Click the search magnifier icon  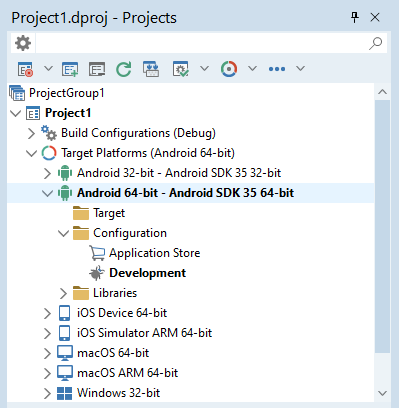coord(375,43)
